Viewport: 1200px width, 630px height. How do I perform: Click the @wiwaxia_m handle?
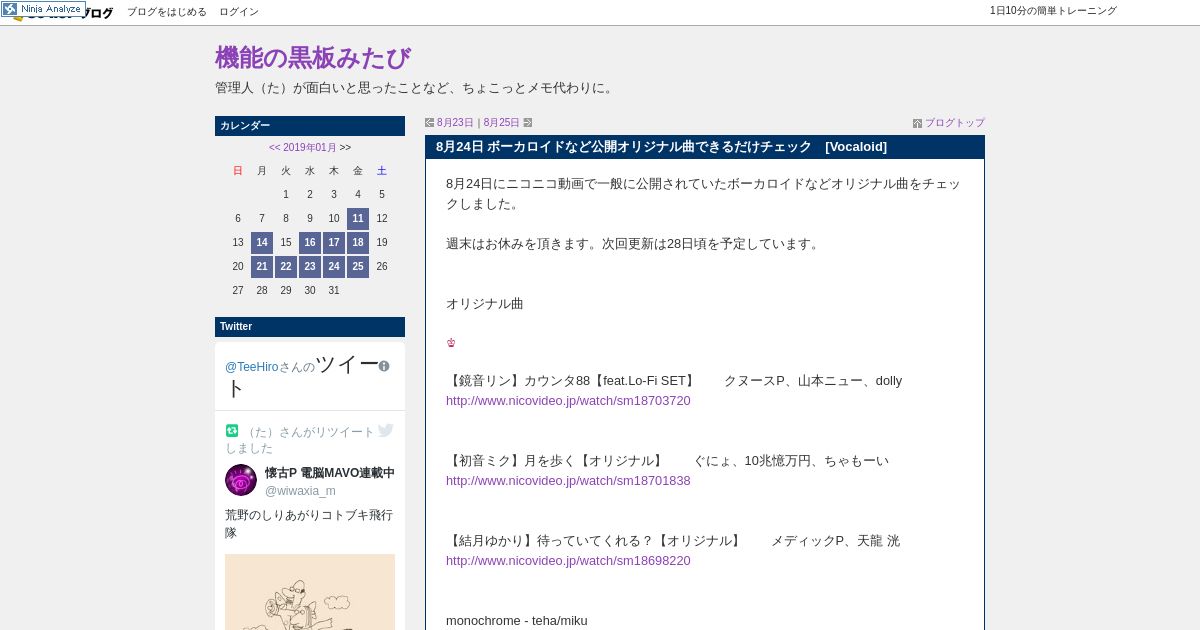pyautogui.click(x=300, y=491)
